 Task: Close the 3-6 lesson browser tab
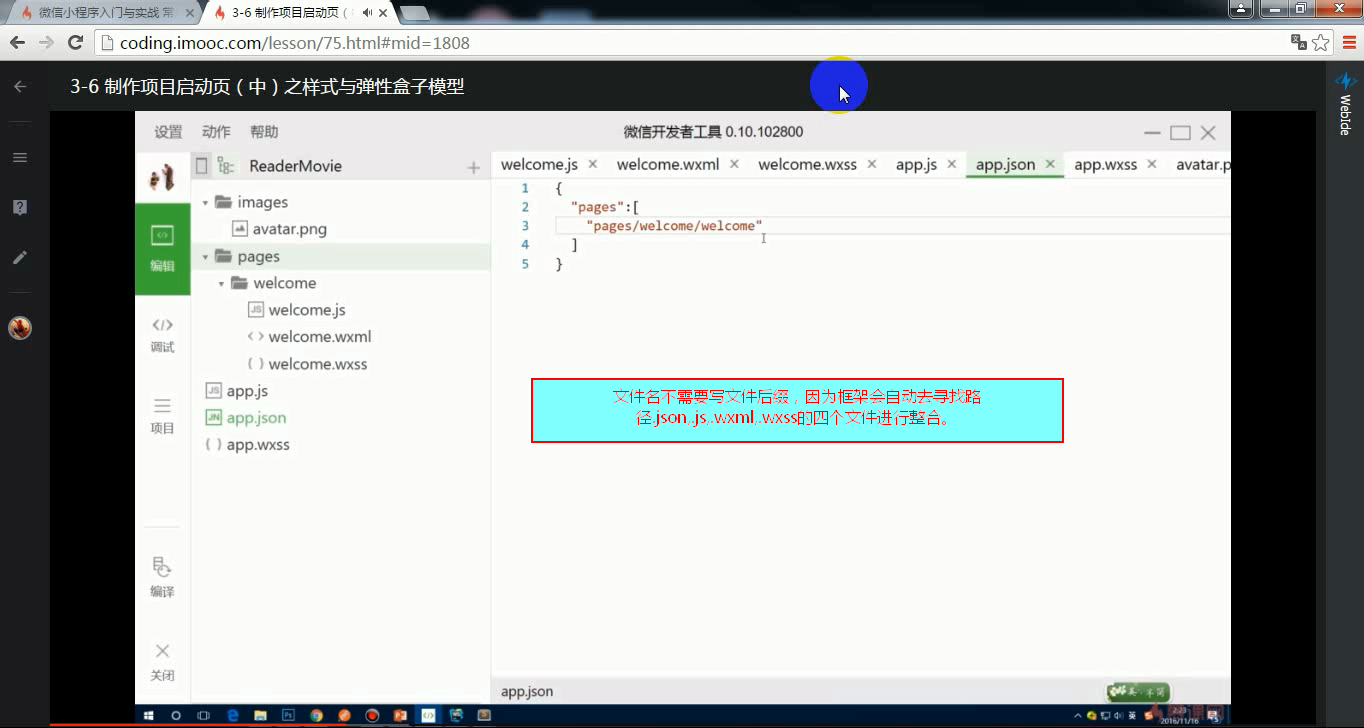pos(384,13)
